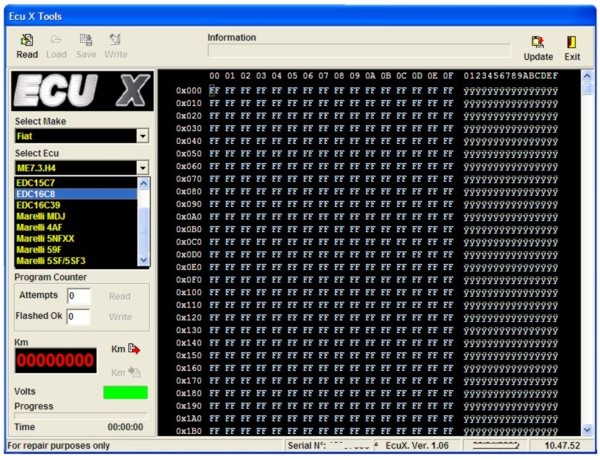Click the 0x100 row address
The image size is (600, 460).
[189, 292]
